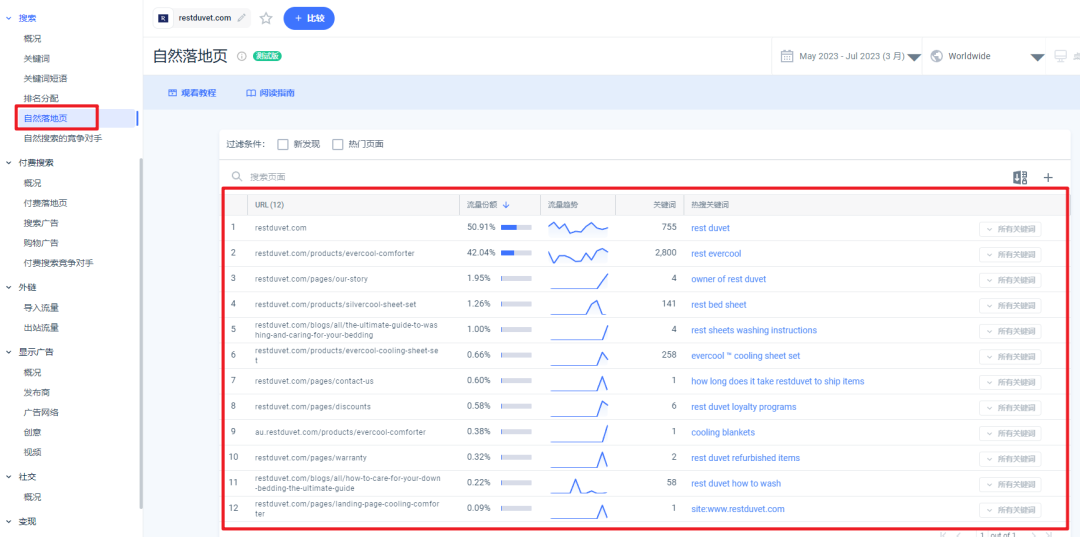The width and height of the screenshot is (1080, 537).
Task: Collapse the 付费搜索 sidebar section
Action: 8,163
